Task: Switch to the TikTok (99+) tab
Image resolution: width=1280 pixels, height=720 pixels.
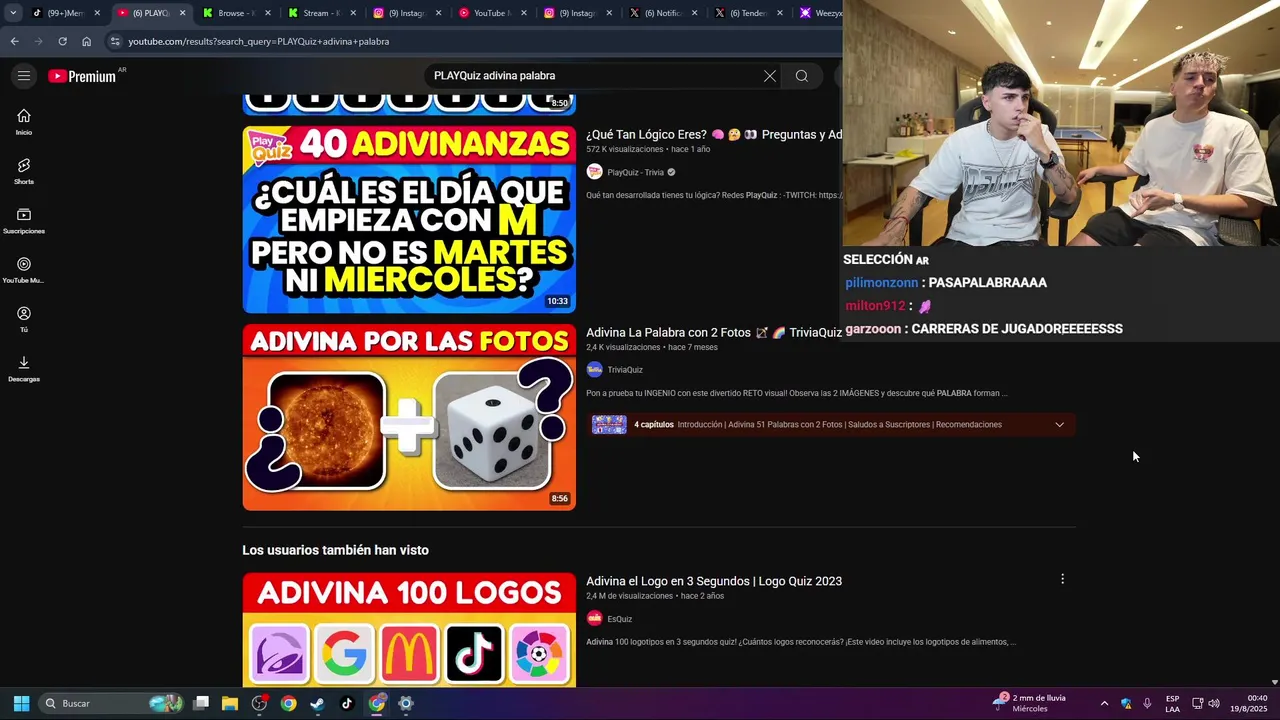Action: click(66, 13)
